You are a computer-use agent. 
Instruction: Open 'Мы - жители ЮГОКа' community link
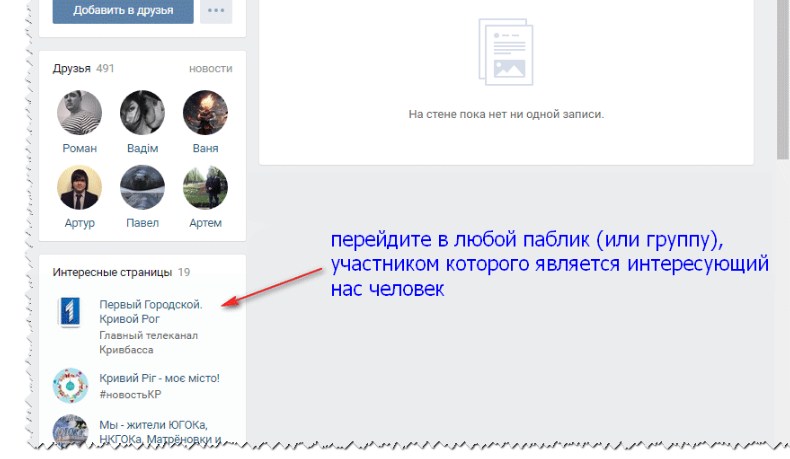point(160,432)
